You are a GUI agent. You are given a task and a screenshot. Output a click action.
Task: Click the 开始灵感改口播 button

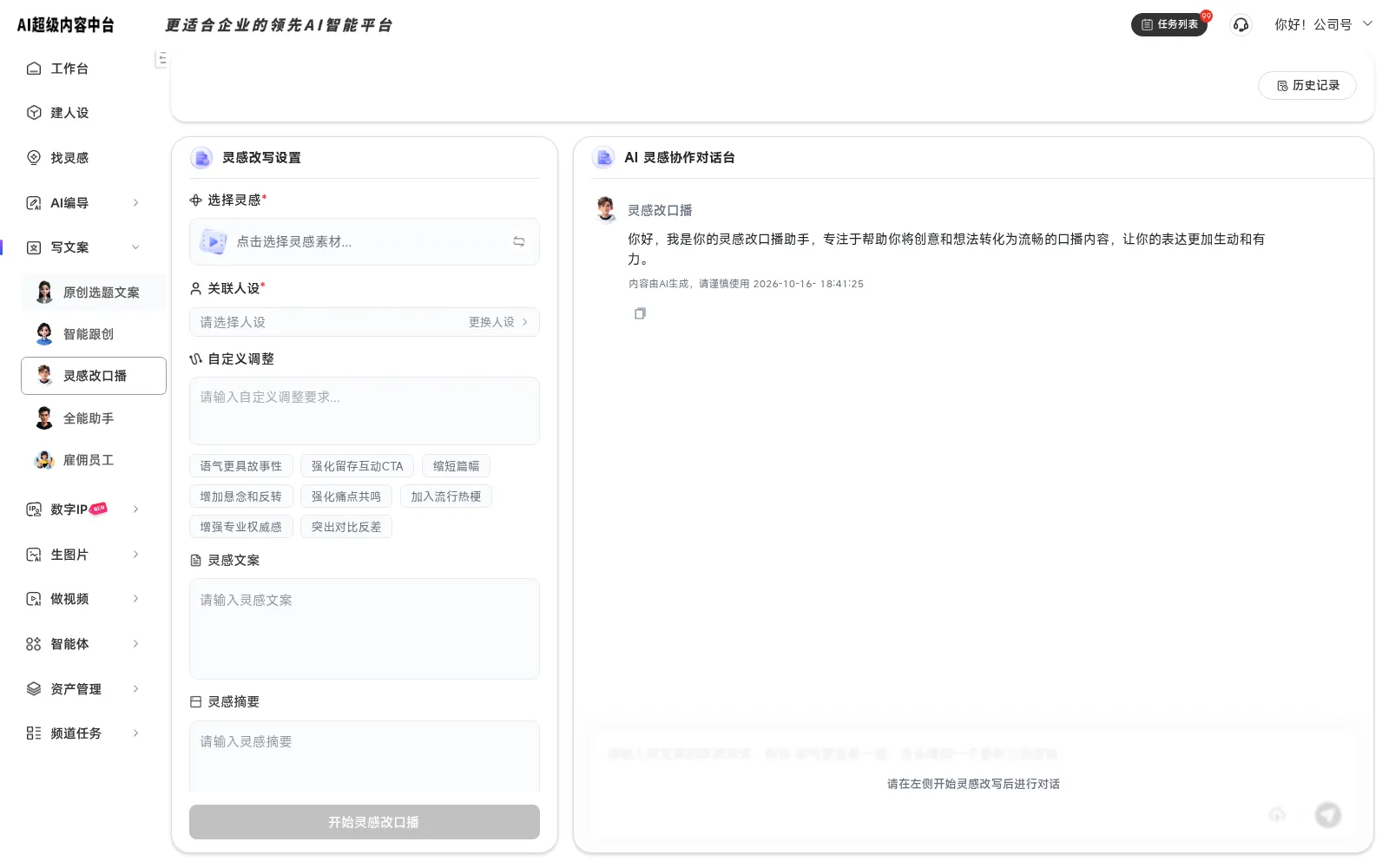click(365, 822)
